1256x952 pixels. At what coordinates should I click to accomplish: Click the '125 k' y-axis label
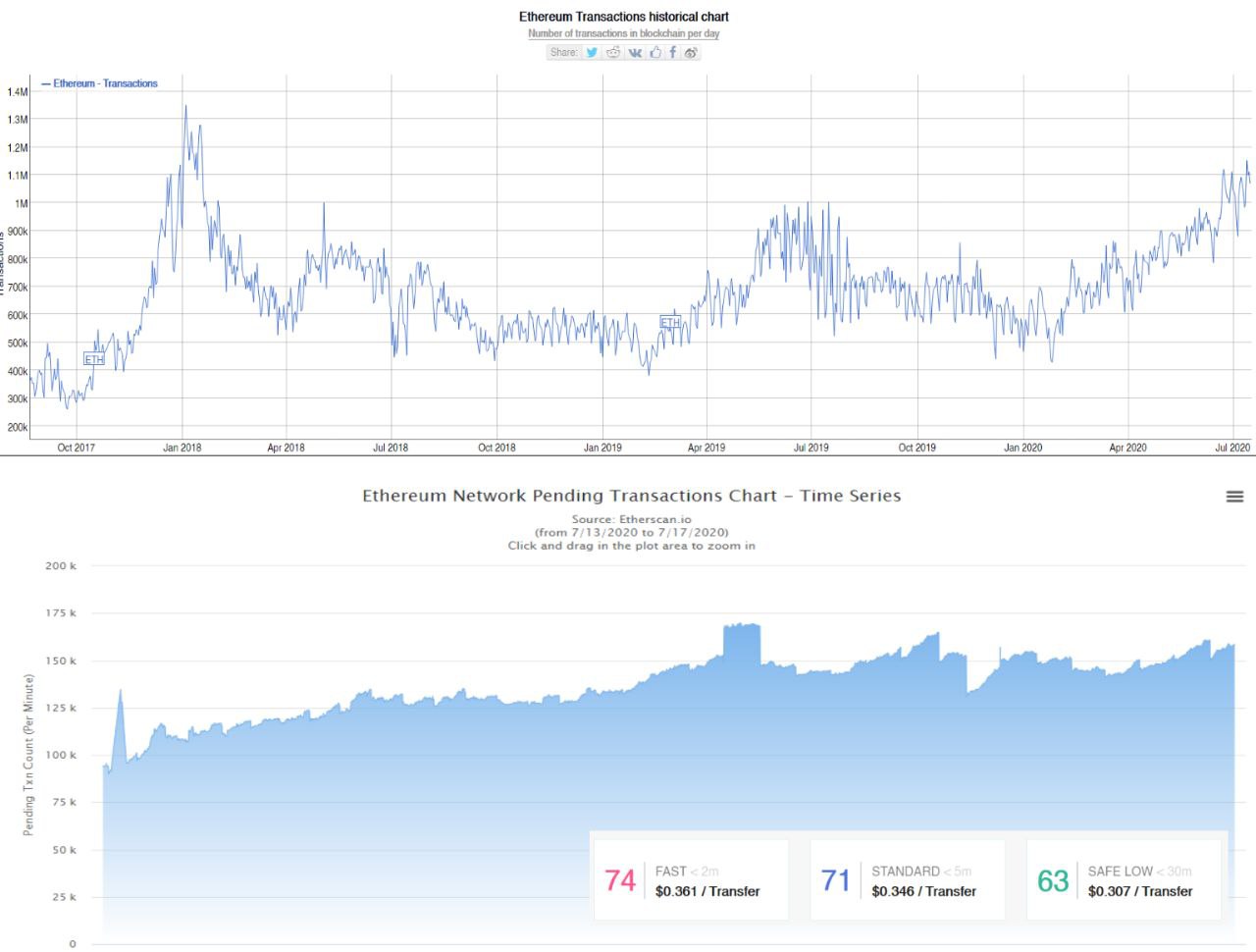pyautogui.click(x=61, y=708)
